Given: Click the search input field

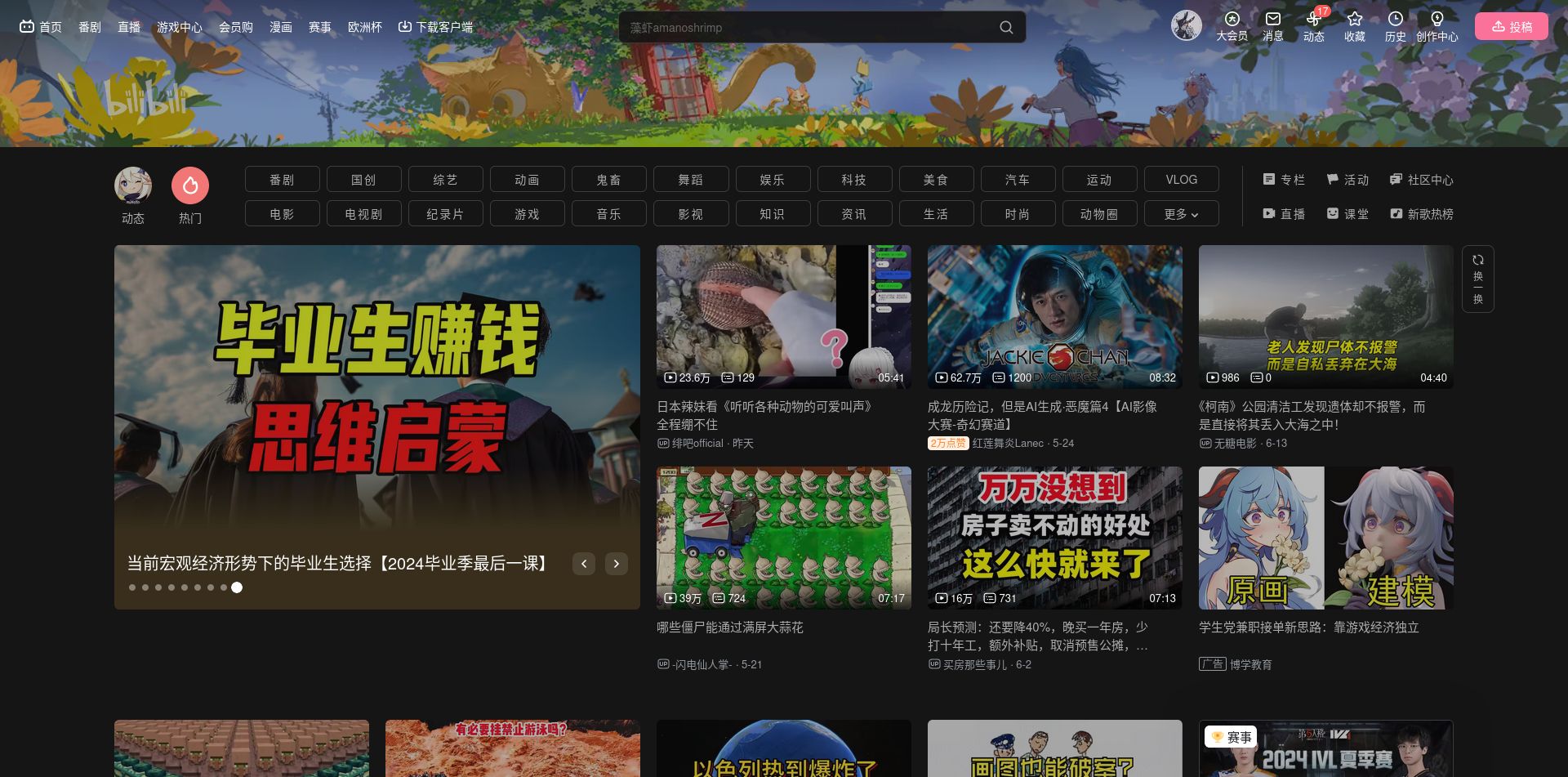Looking at the screenshot, I should pos(808,27).
